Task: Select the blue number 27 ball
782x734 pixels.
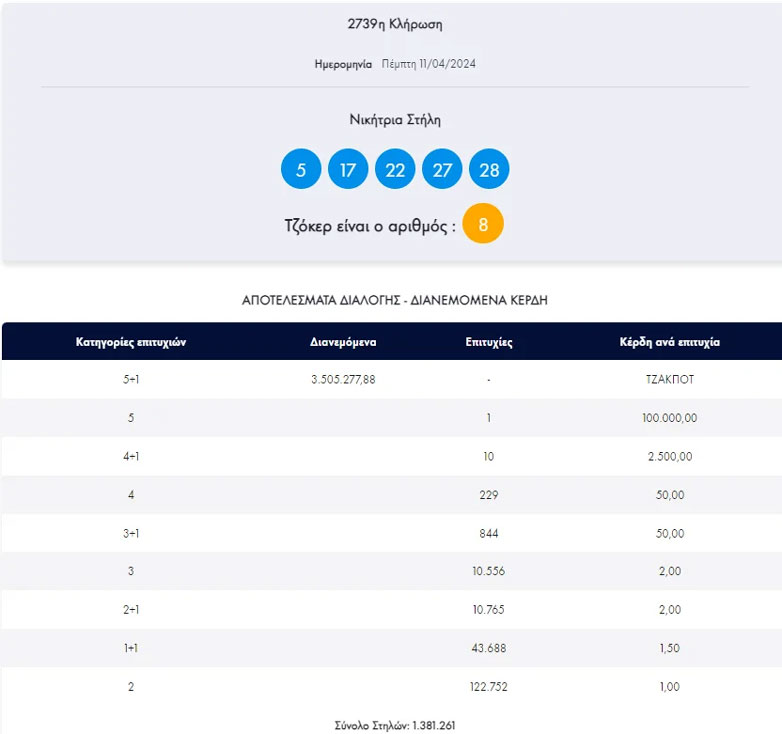Action: pyautogui.click(x=442, y=169)
